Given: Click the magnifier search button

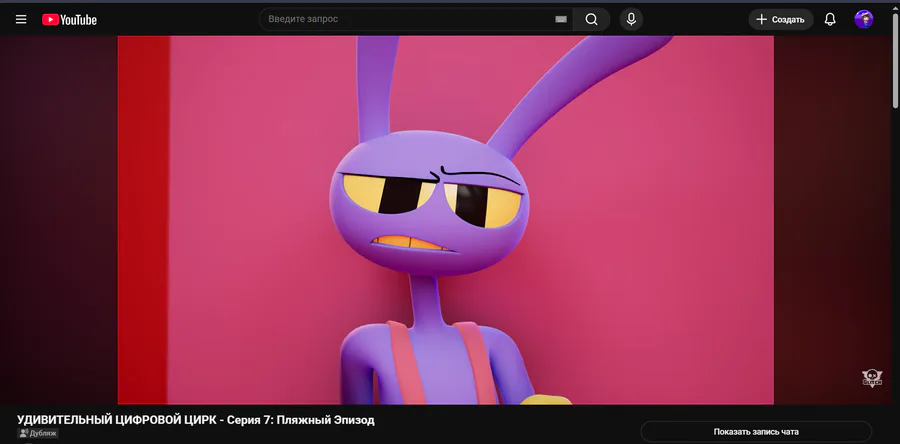Looking at the screenshot, I should tap(591, 20).
